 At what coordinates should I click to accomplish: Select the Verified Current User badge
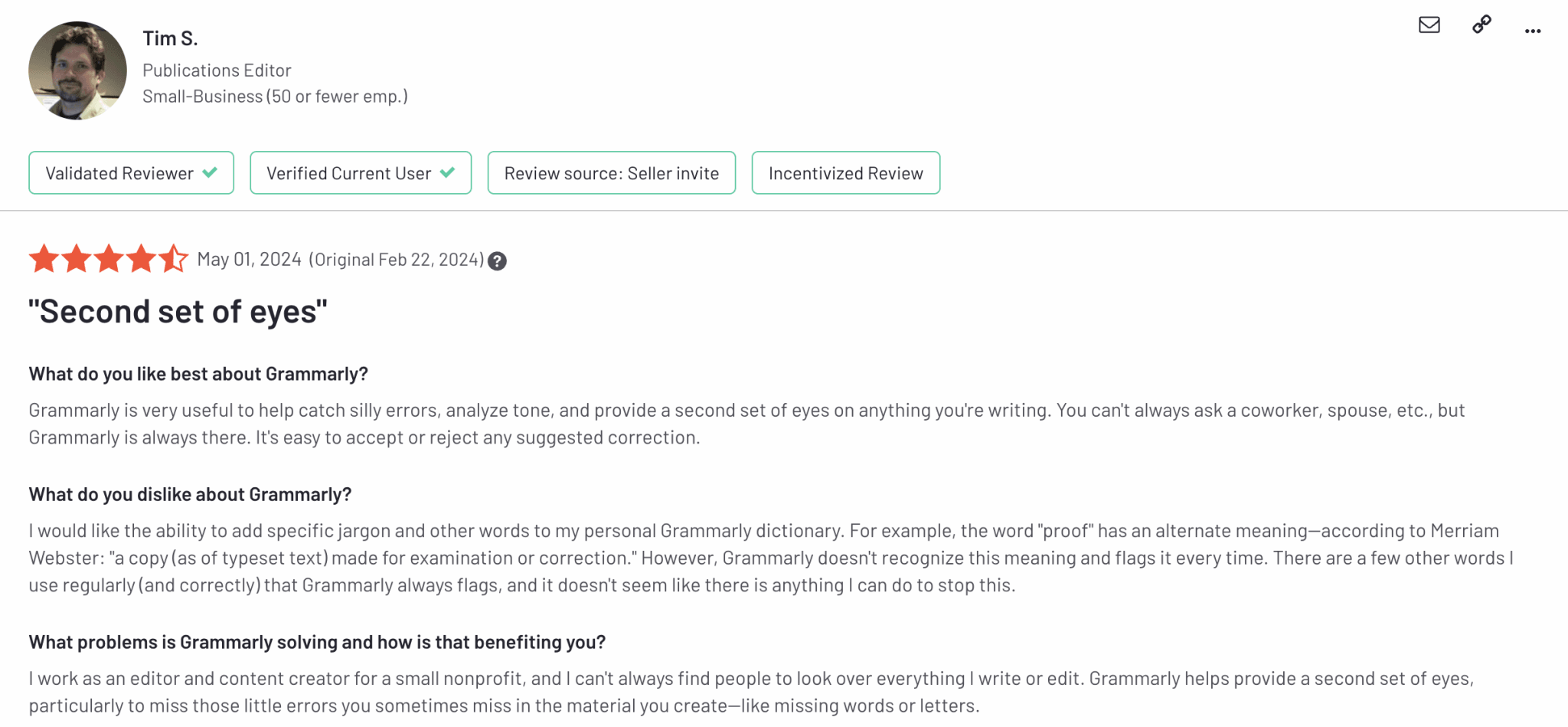coord(361,173)
